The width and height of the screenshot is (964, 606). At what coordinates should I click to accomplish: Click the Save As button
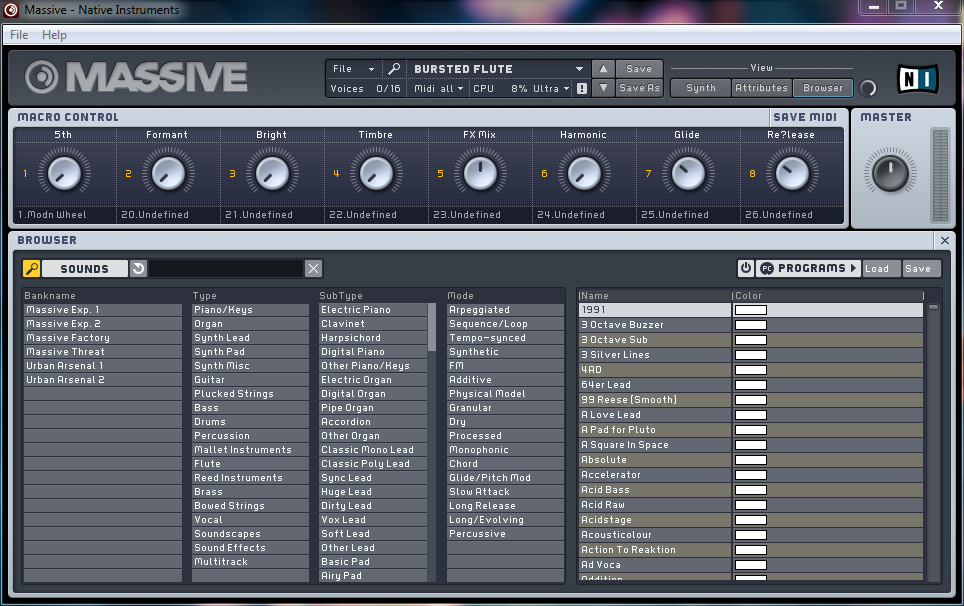tap(639, 88)
